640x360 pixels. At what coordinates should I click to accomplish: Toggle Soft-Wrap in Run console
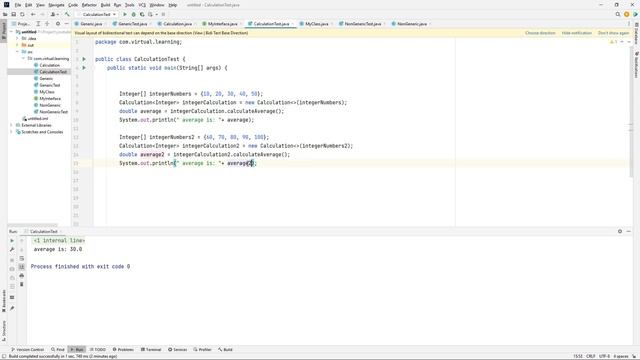click(x=22, y=258)
